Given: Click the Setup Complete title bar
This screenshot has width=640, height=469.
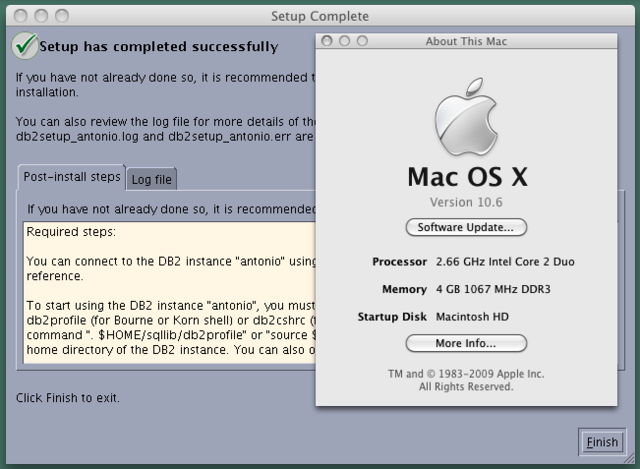Looking at the screenshot, I should [x=320, y=16].
